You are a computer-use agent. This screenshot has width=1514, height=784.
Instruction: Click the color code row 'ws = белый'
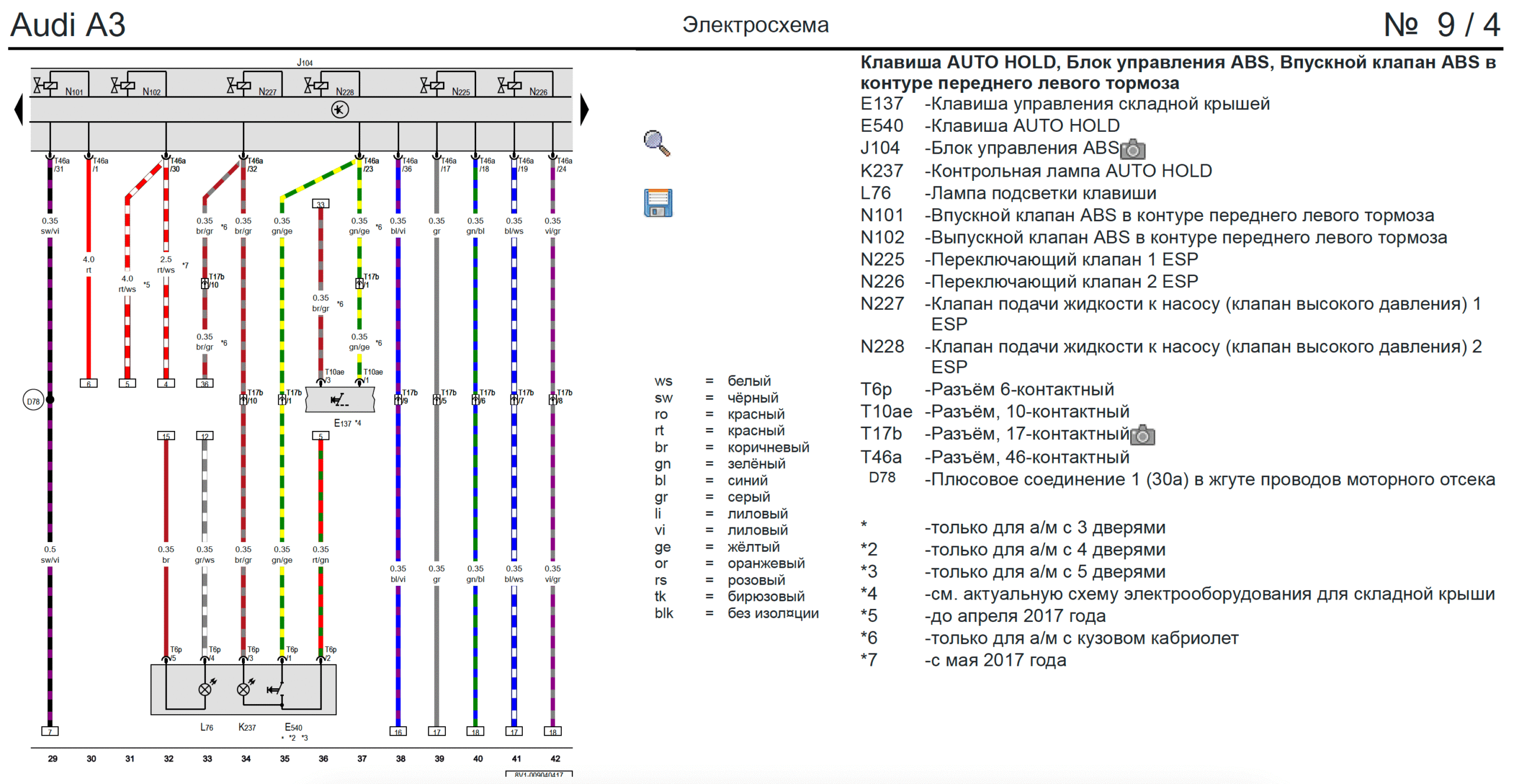point(713,381)
